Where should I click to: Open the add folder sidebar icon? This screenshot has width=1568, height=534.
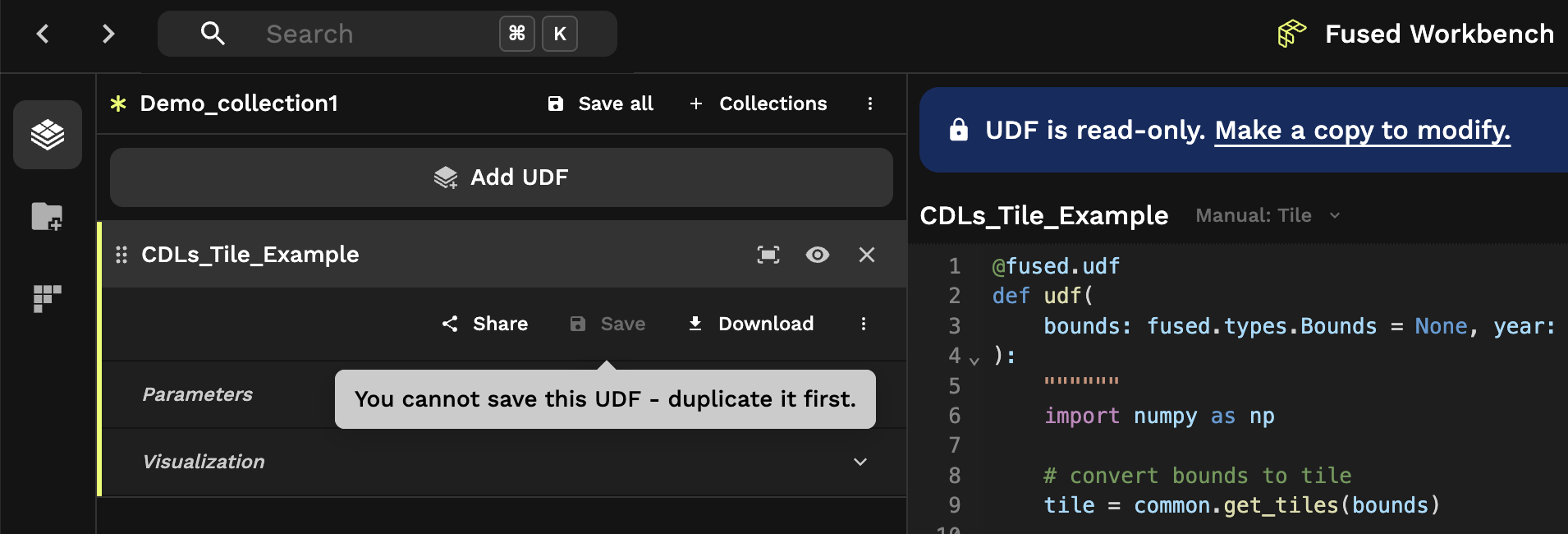click(x=47, y=216)
